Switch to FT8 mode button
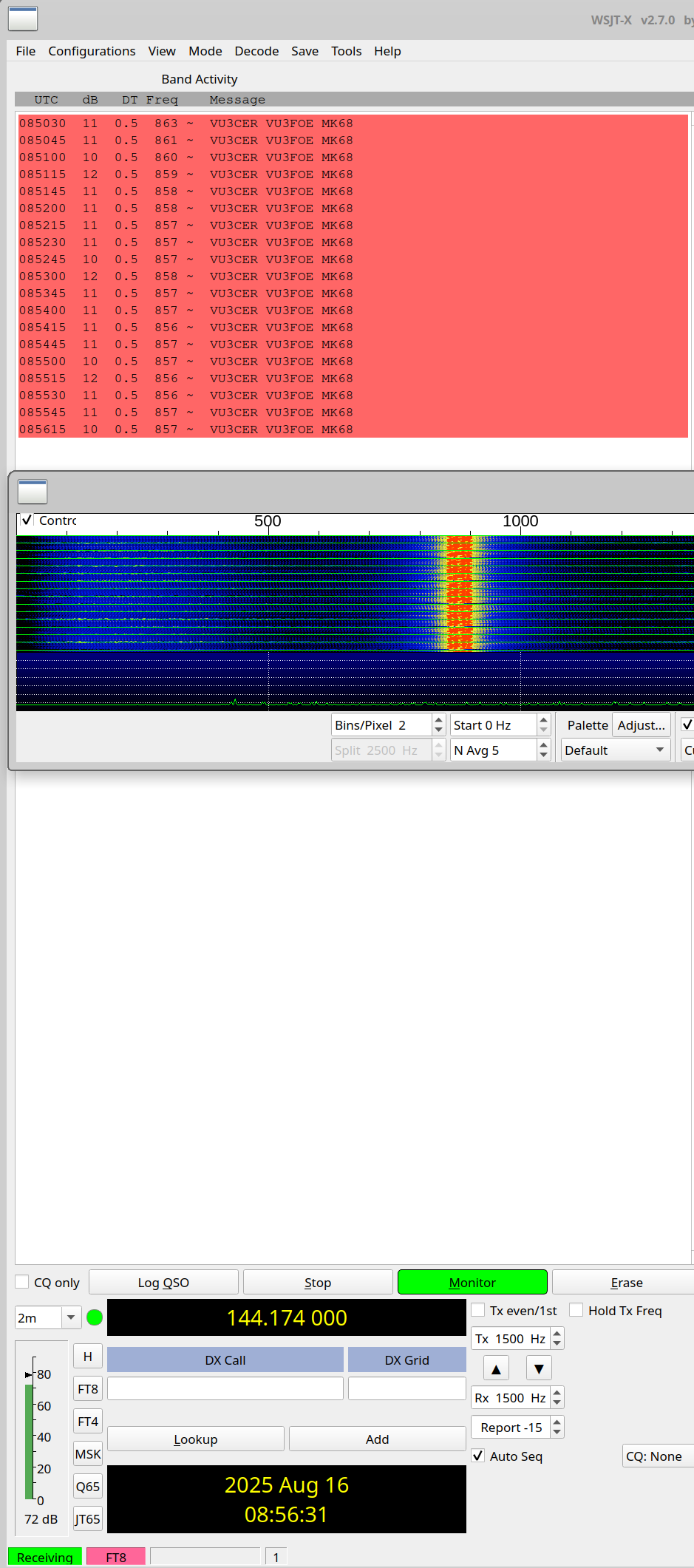 [x=88, y=1388]
